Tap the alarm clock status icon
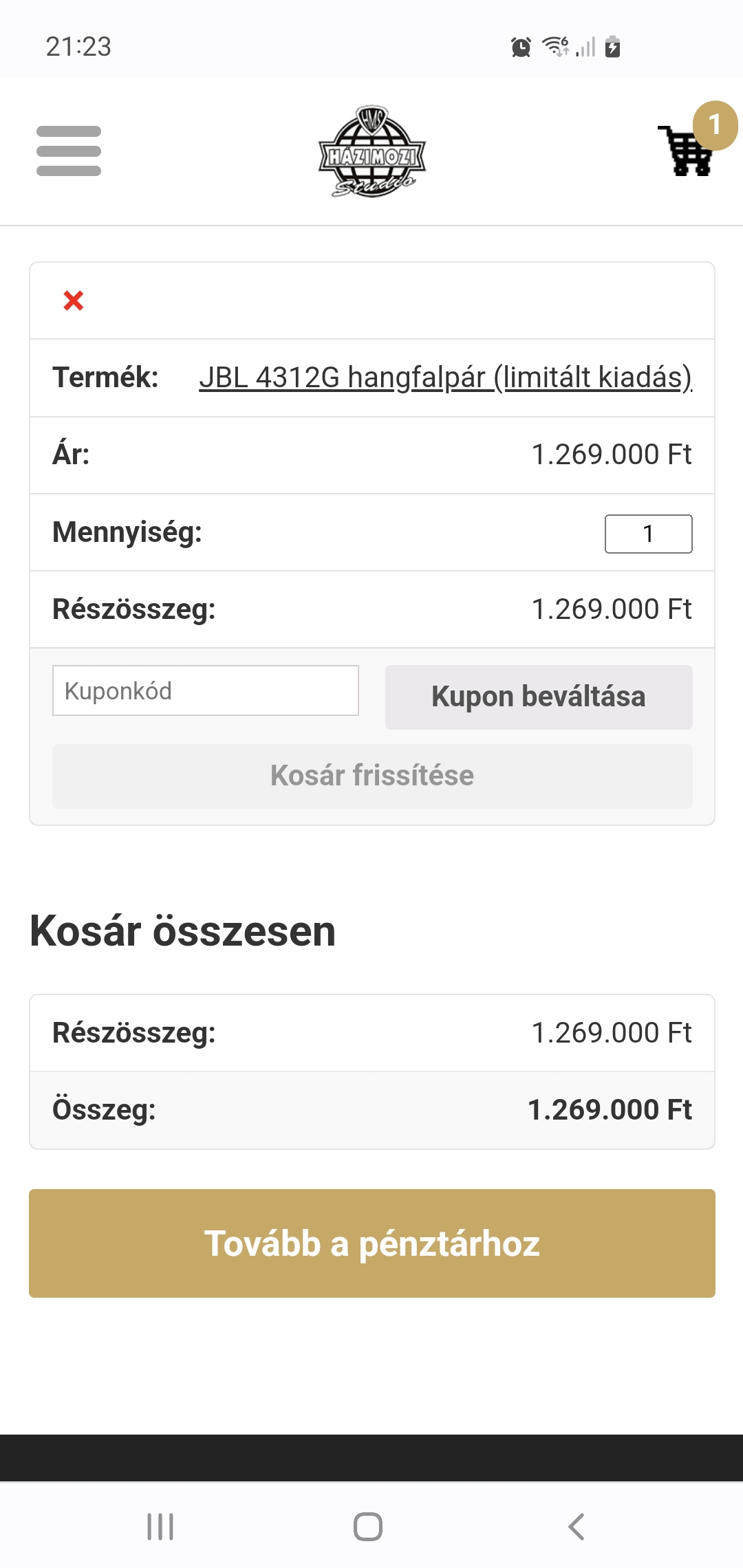Viewport: 743px width, 1568px height. coord(521,47)
